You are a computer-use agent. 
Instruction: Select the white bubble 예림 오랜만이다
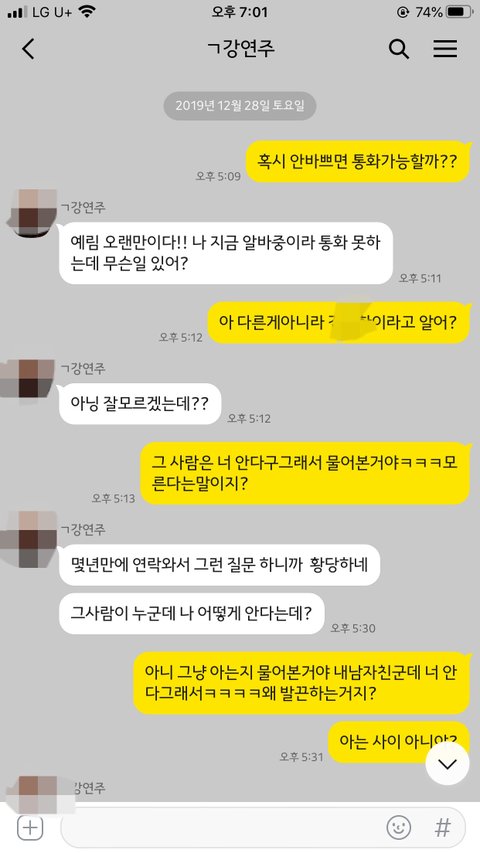pos(225,253)
